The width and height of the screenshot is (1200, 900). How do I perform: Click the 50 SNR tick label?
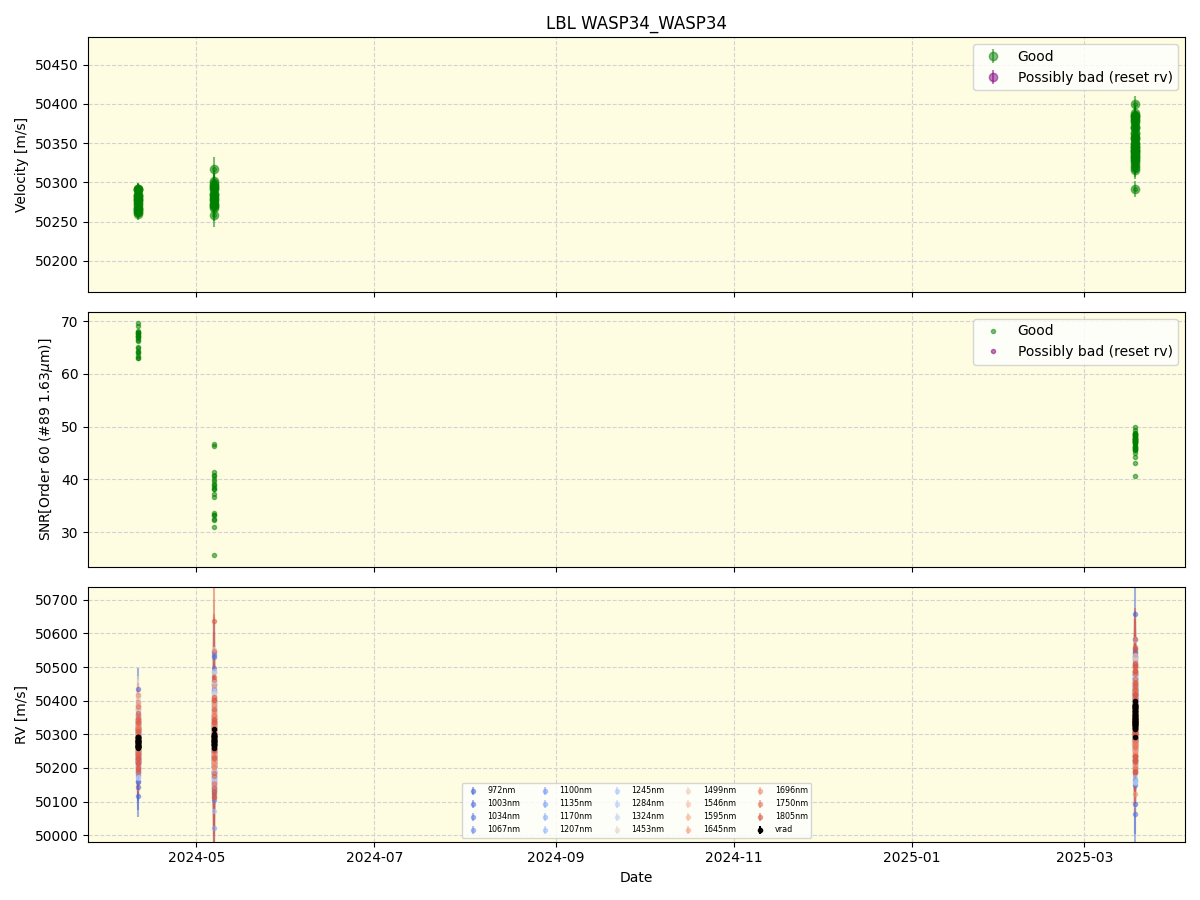(70, 427)
